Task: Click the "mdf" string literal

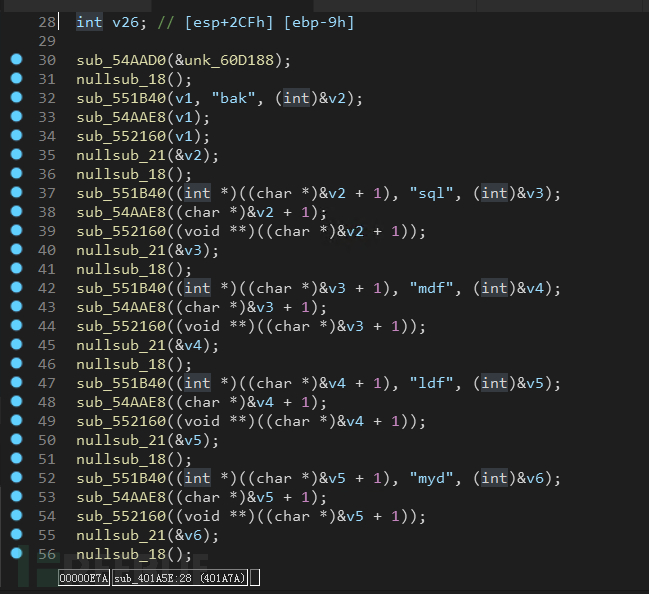Action: tap(432, 289)
